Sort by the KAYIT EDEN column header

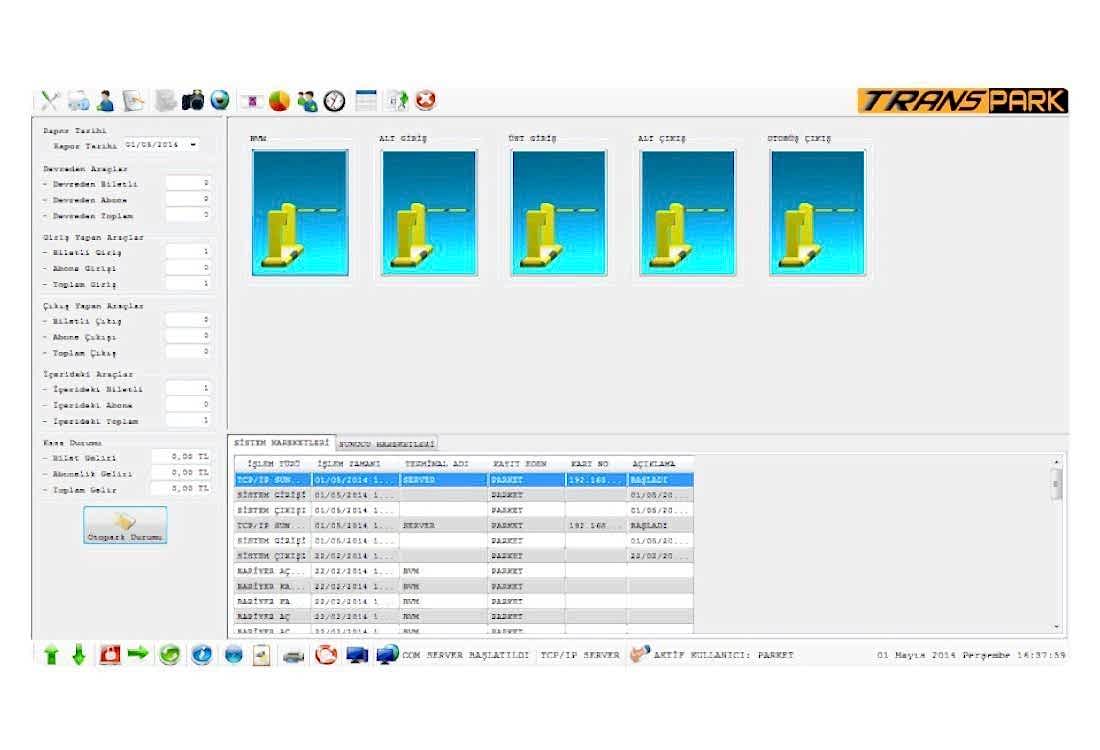[x=526, y=464]
